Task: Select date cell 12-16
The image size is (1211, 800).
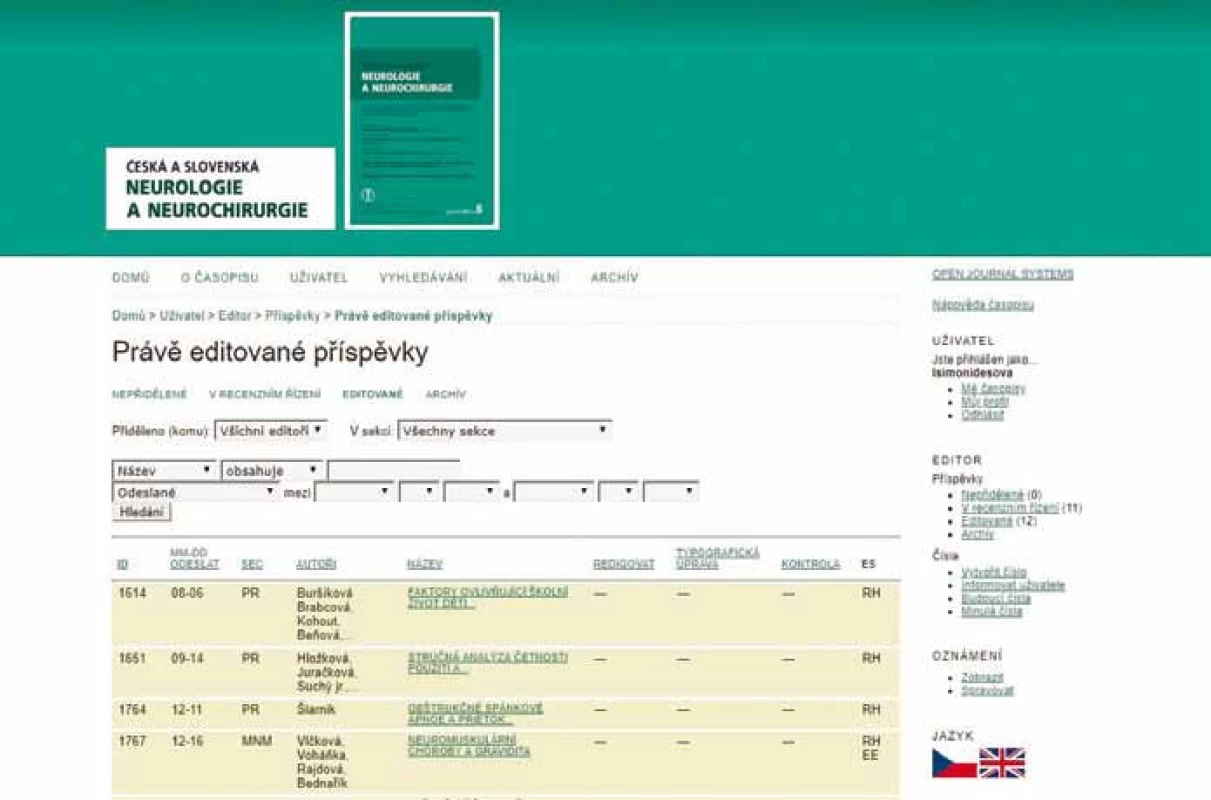Action: [185, 742]
